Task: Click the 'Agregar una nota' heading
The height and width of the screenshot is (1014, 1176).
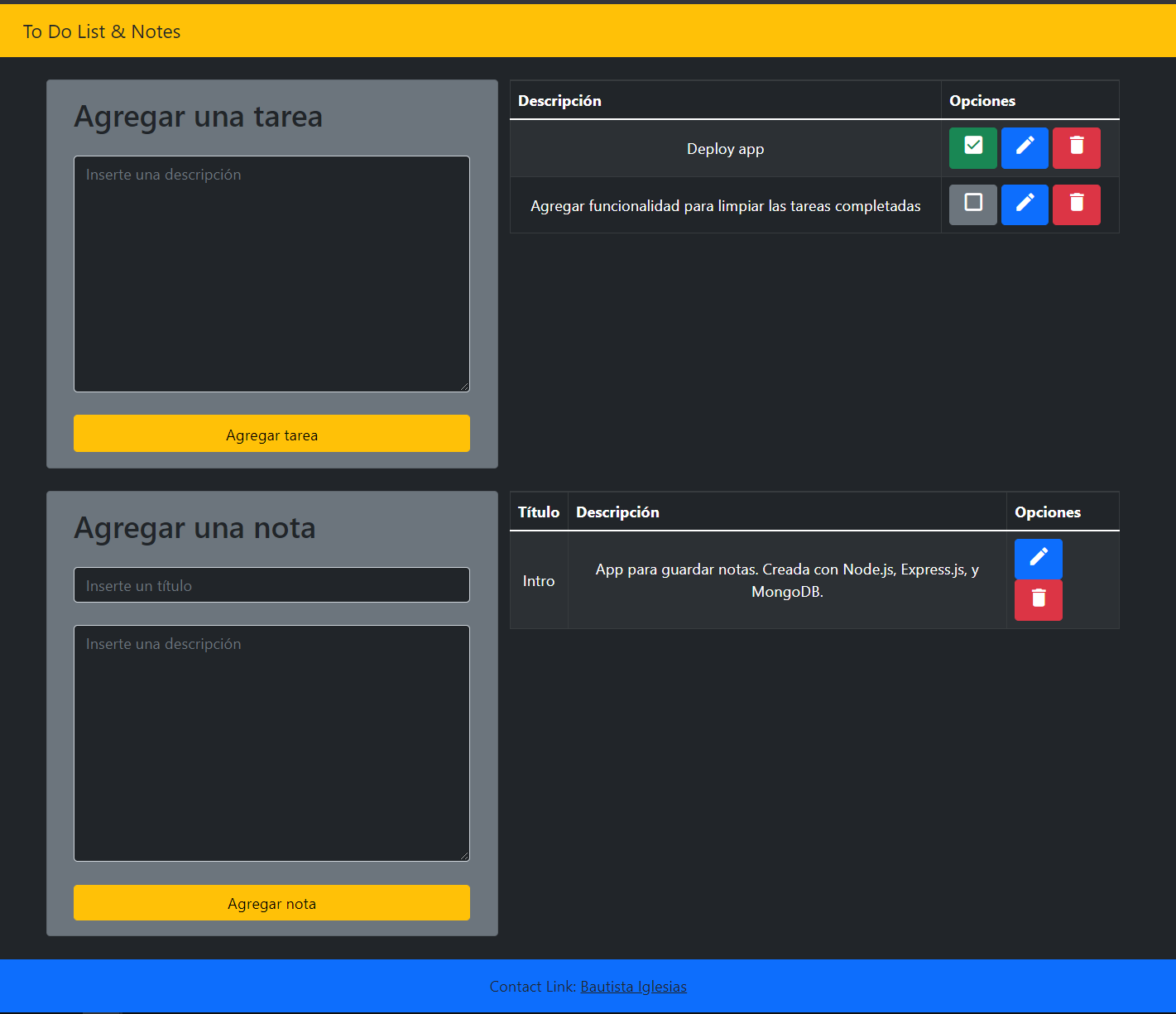Action: (x=194, y=528)
